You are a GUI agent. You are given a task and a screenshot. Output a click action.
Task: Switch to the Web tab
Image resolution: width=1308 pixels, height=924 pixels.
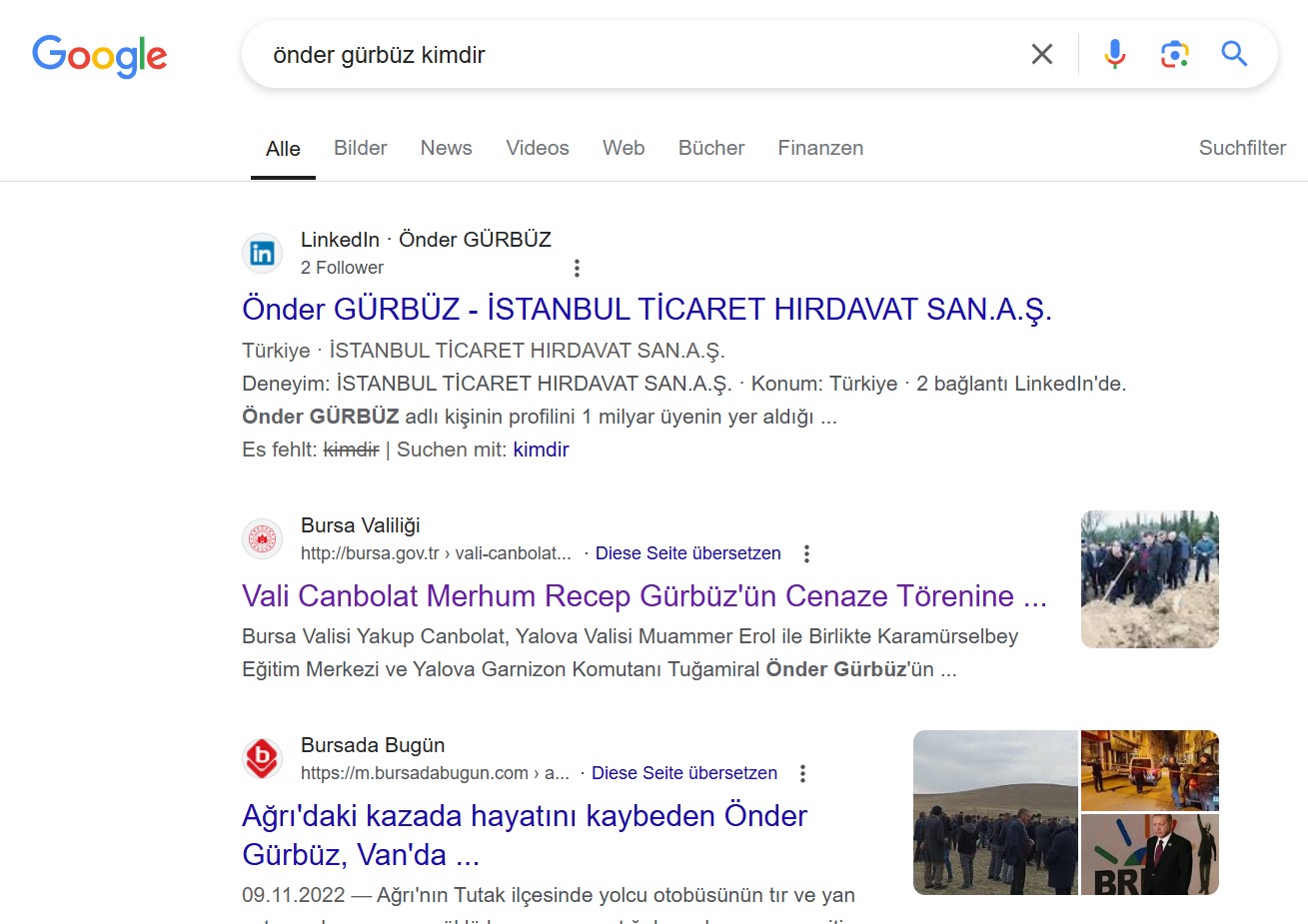pos(624,148)
